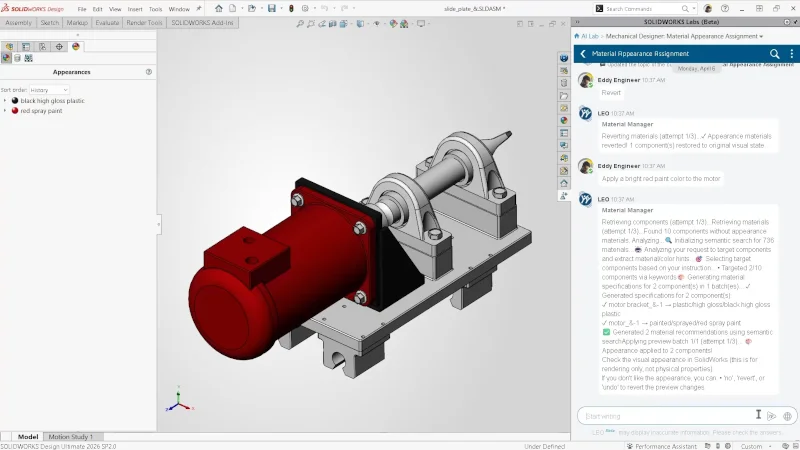Toggle the appearances filter button in DisplayManager
800x450 pixels.
(6, 58)
